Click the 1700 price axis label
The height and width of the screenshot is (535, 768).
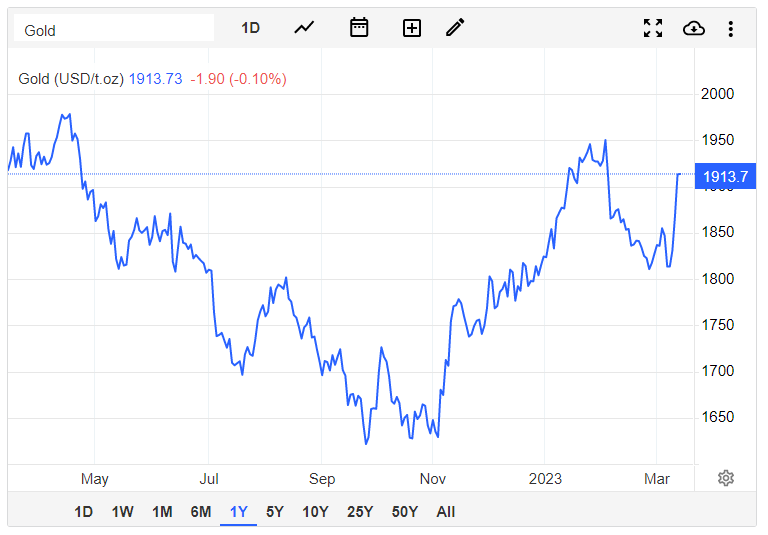[x=718, y=371]
